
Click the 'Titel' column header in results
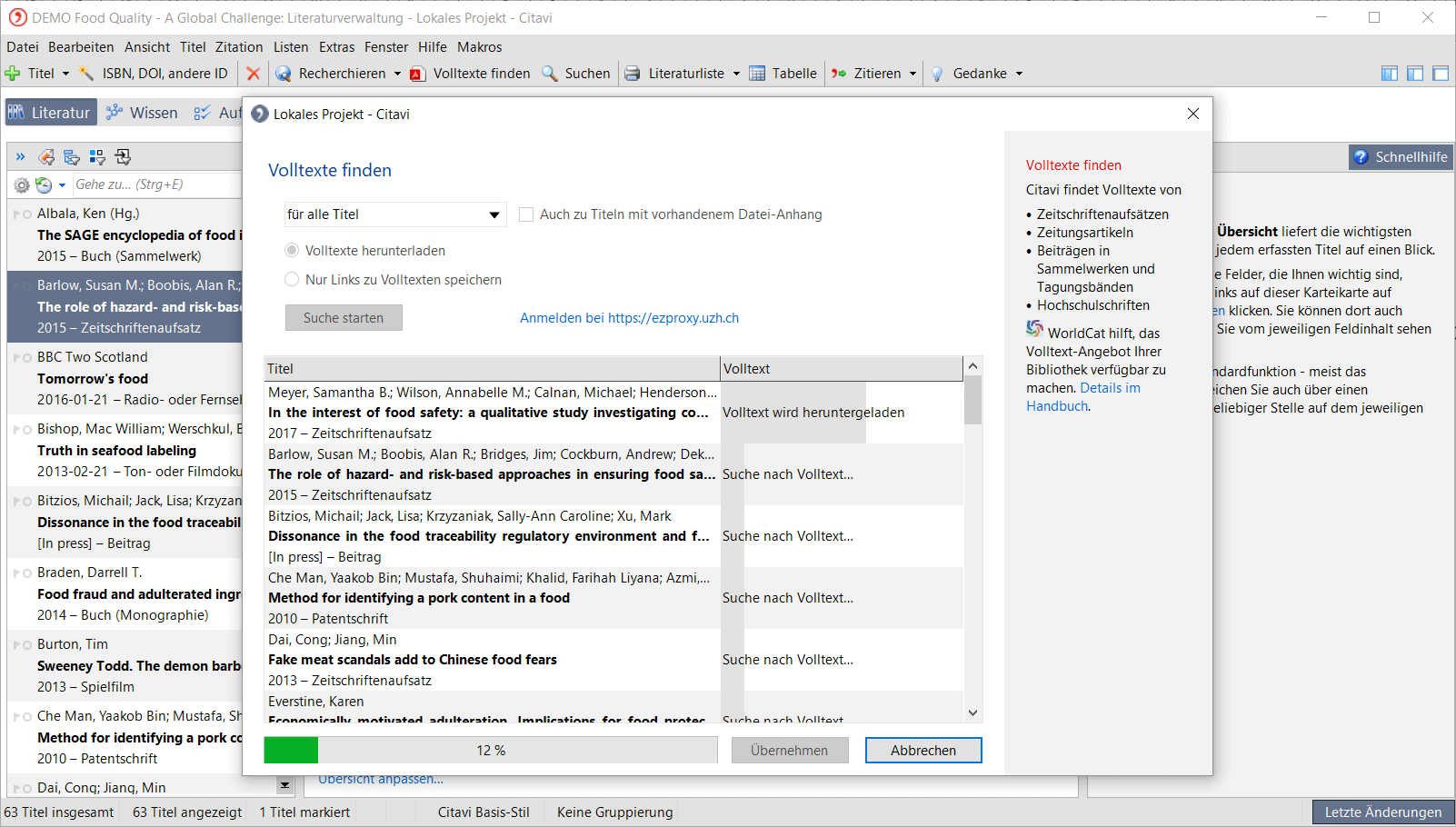click(x=492, y=369)
